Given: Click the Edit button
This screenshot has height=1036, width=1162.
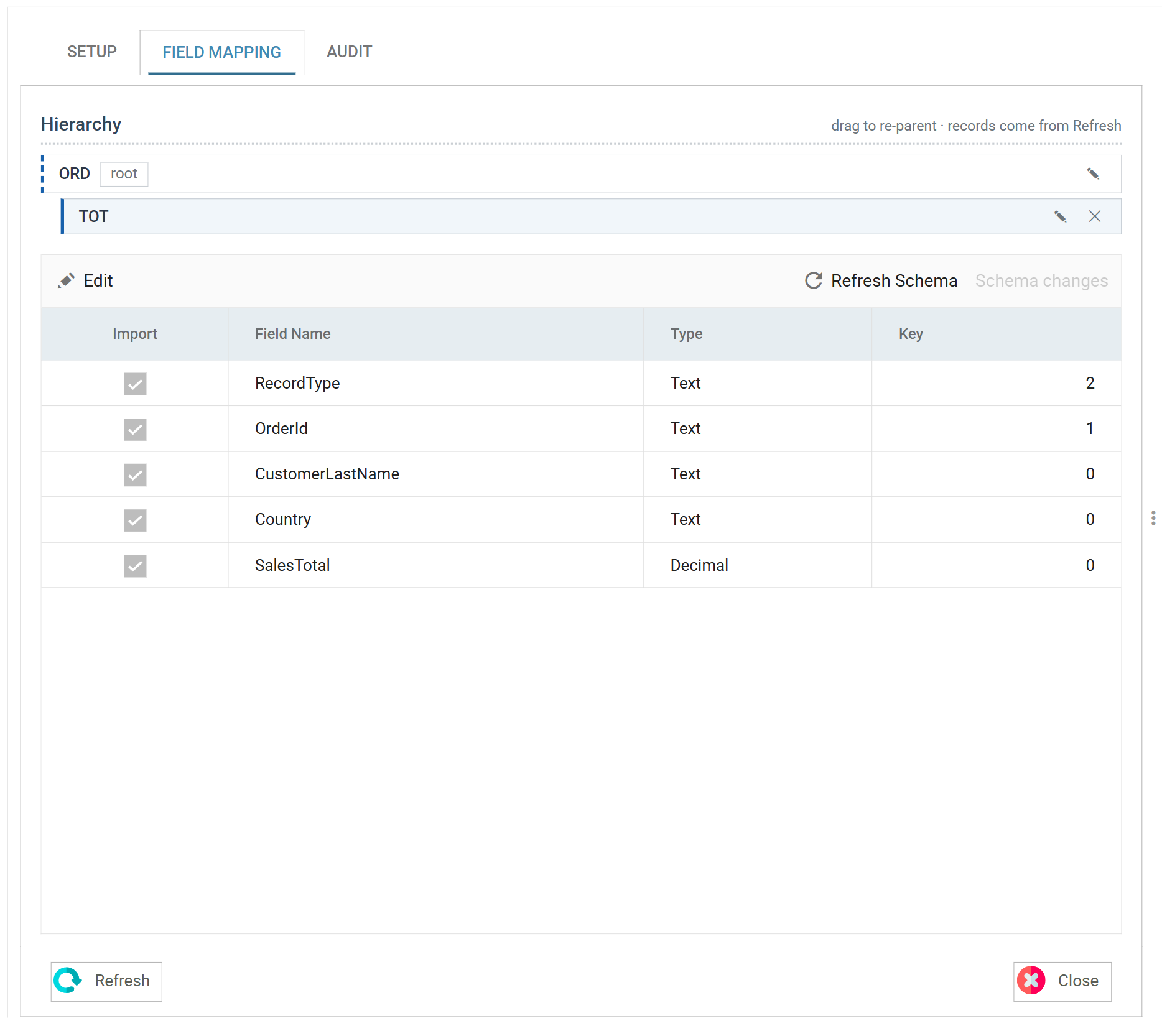Looking at the screenshot, I should pos(86,281).
